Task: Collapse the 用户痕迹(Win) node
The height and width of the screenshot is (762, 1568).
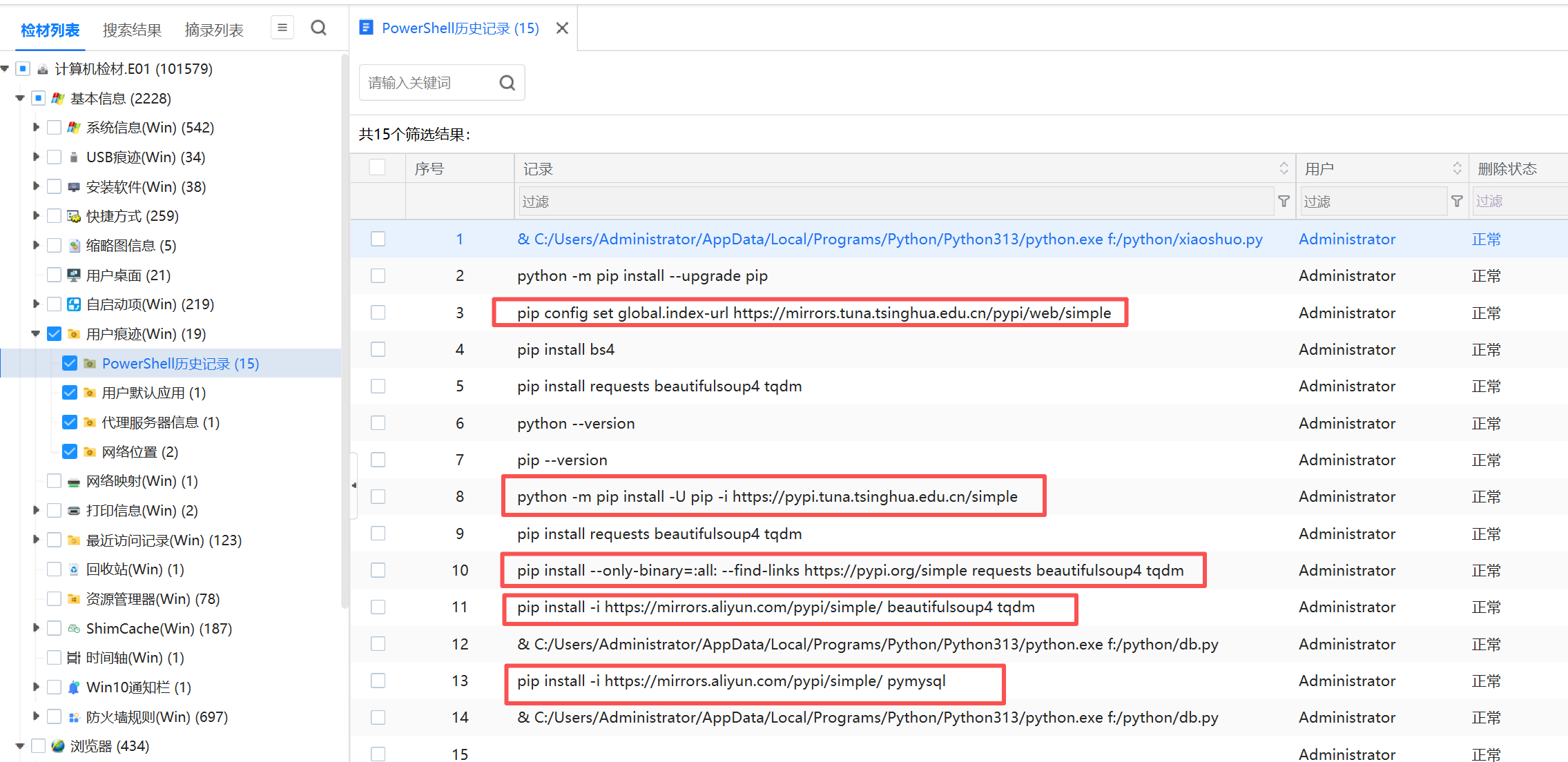Action: tap(36, 334)
